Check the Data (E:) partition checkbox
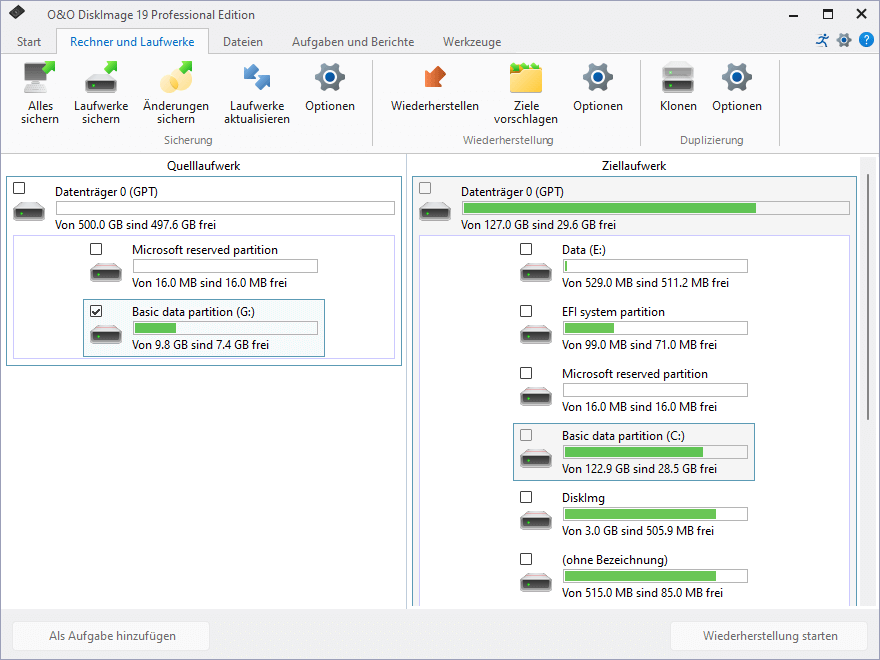 [526, 249]
